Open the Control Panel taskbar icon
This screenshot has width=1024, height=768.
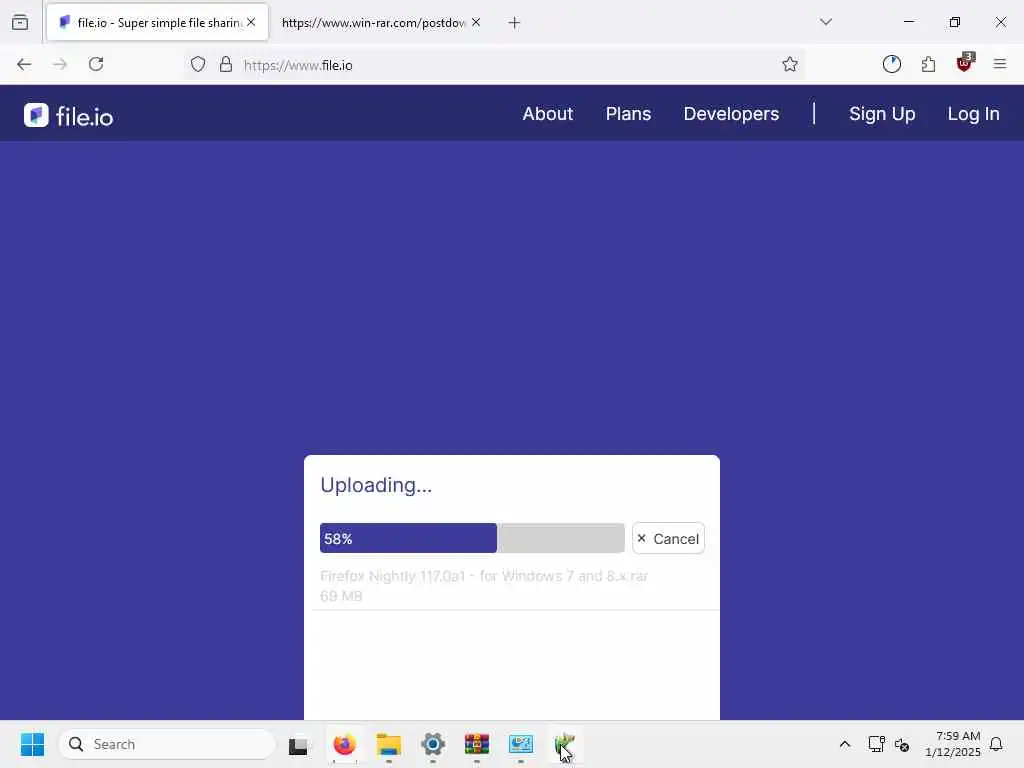(x=520, y=744)
